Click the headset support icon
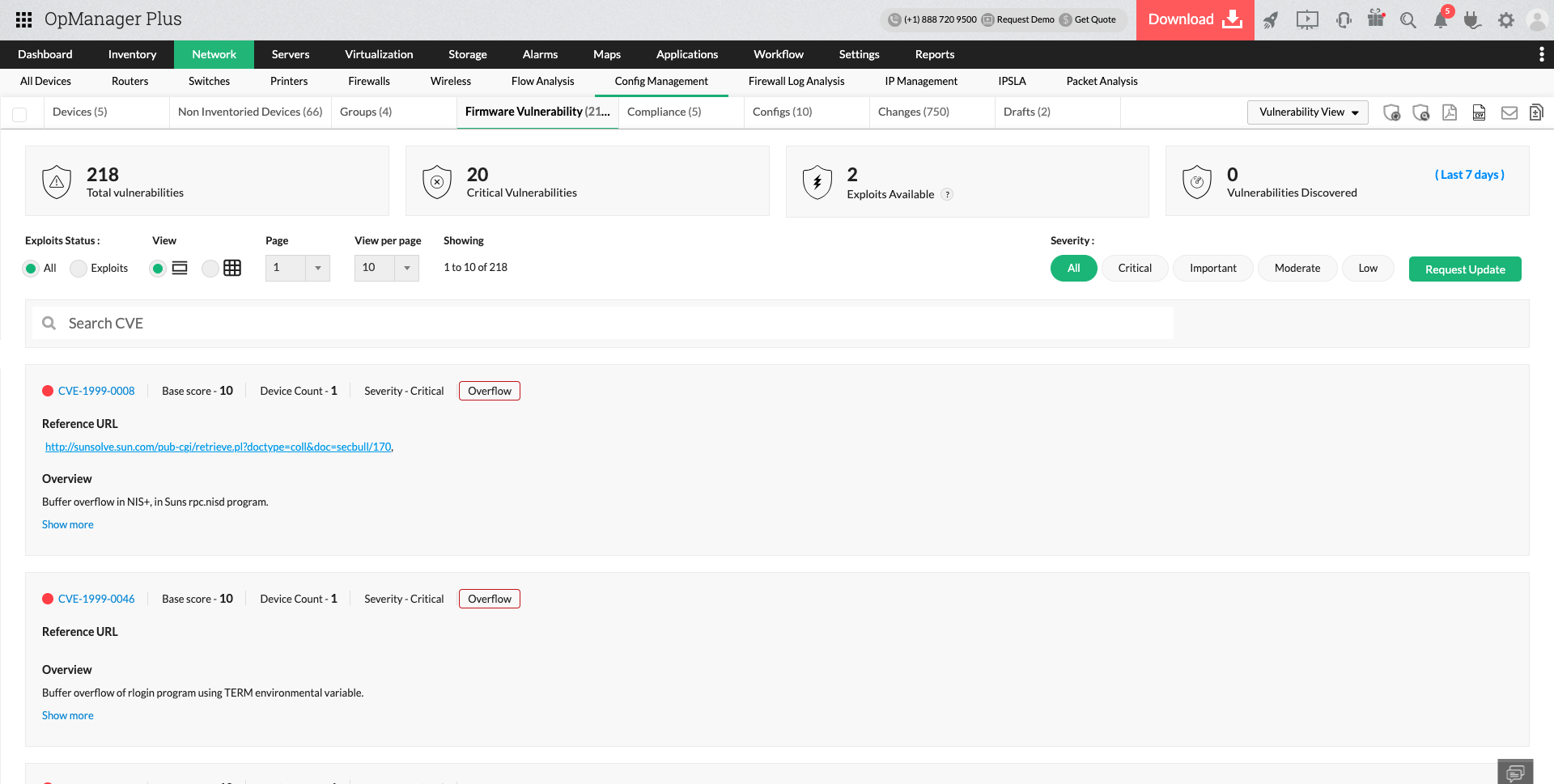The width and height of the screenshot is (1554, 784). (x=1344, y=19)
